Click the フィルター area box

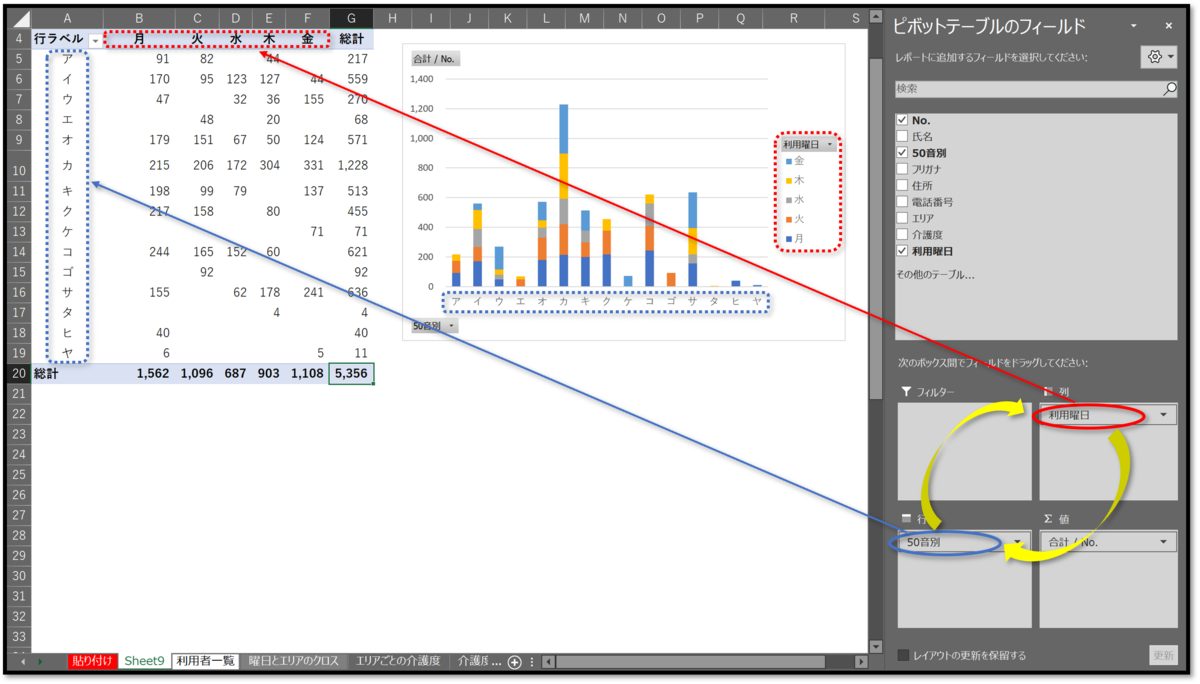965,451
